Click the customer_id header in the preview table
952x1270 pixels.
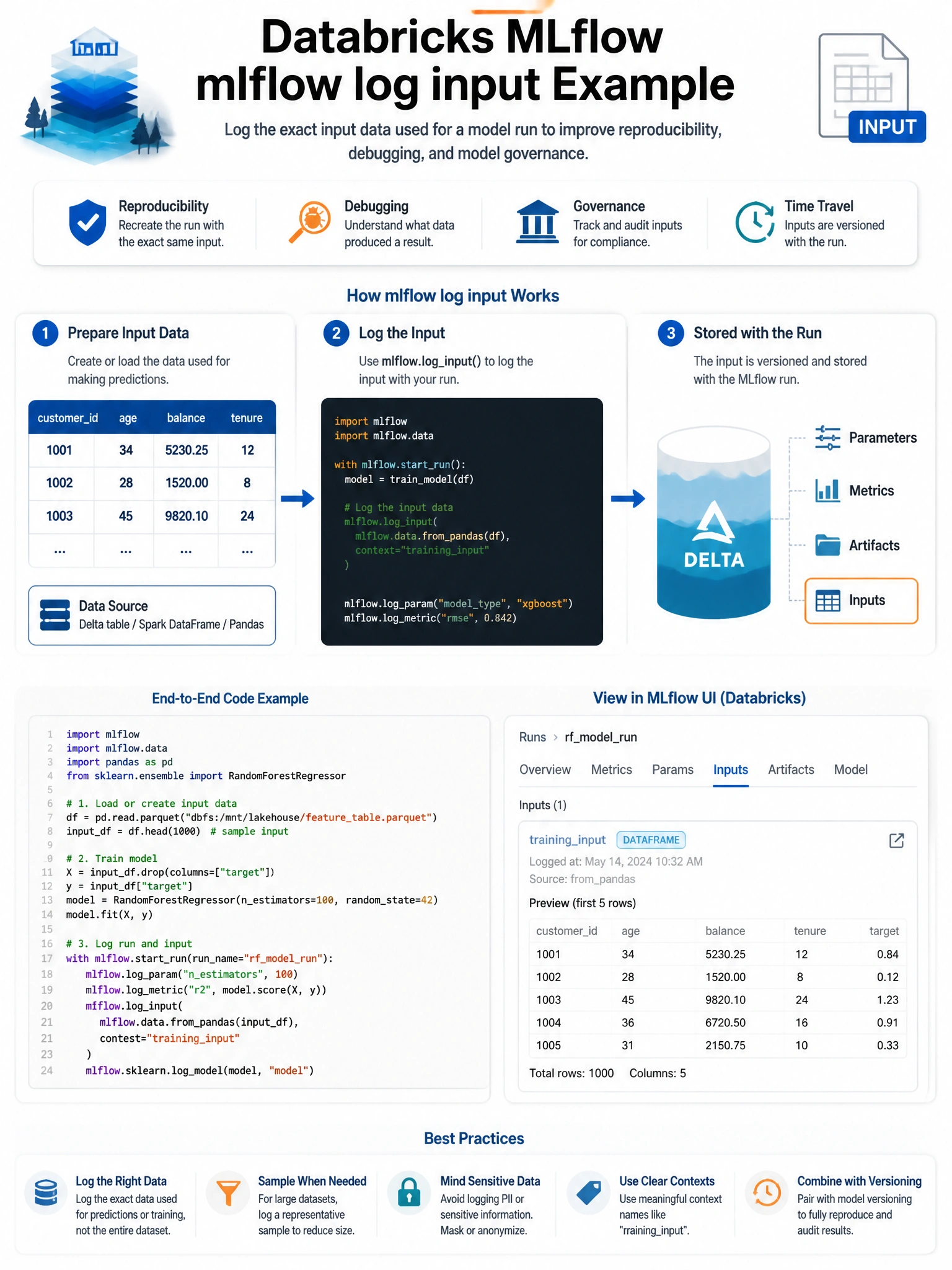pyautogui.click(x=566, y=931)
